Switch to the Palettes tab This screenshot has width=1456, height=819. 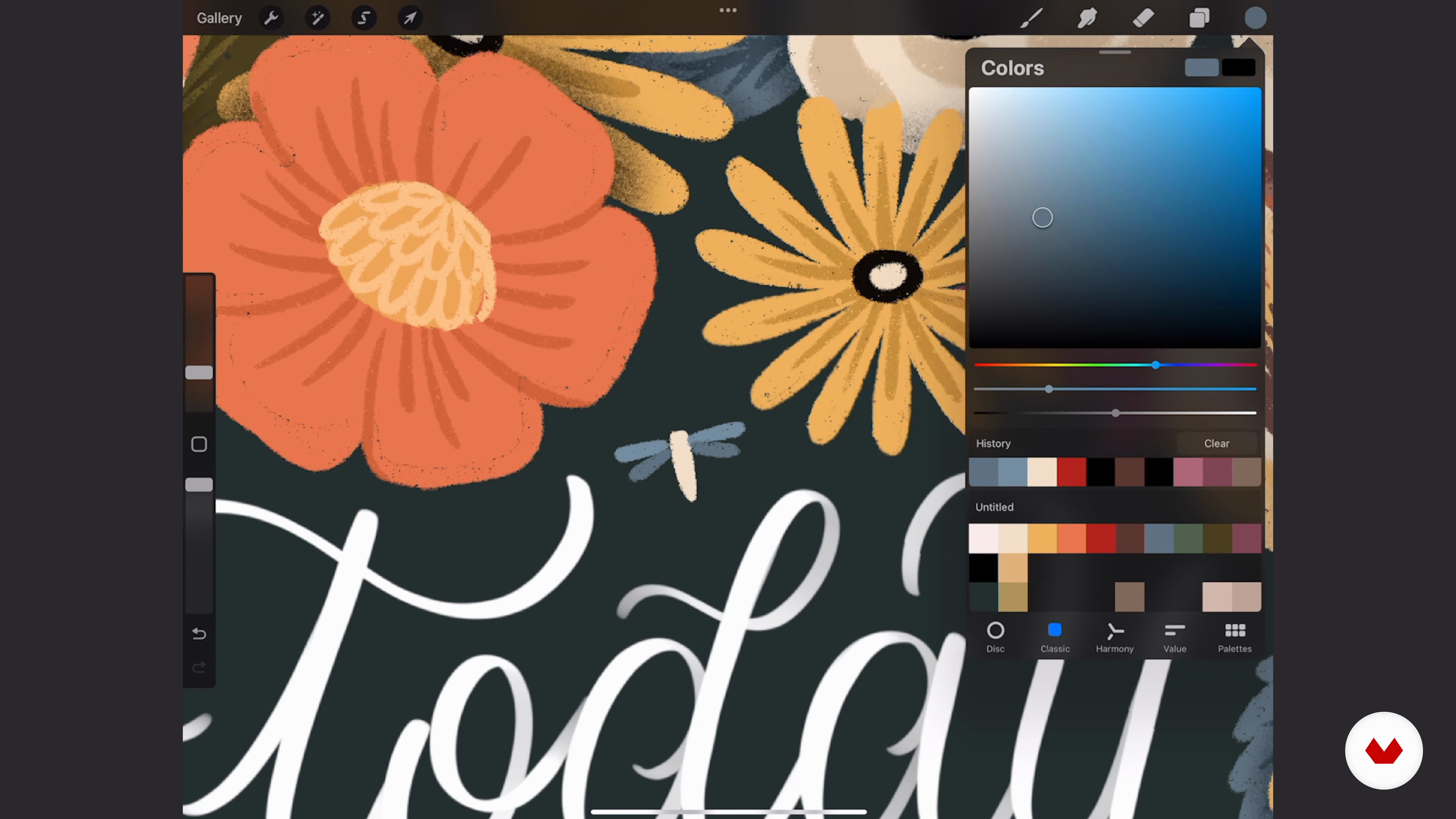pyautogui.click(x=1235, y=637)
